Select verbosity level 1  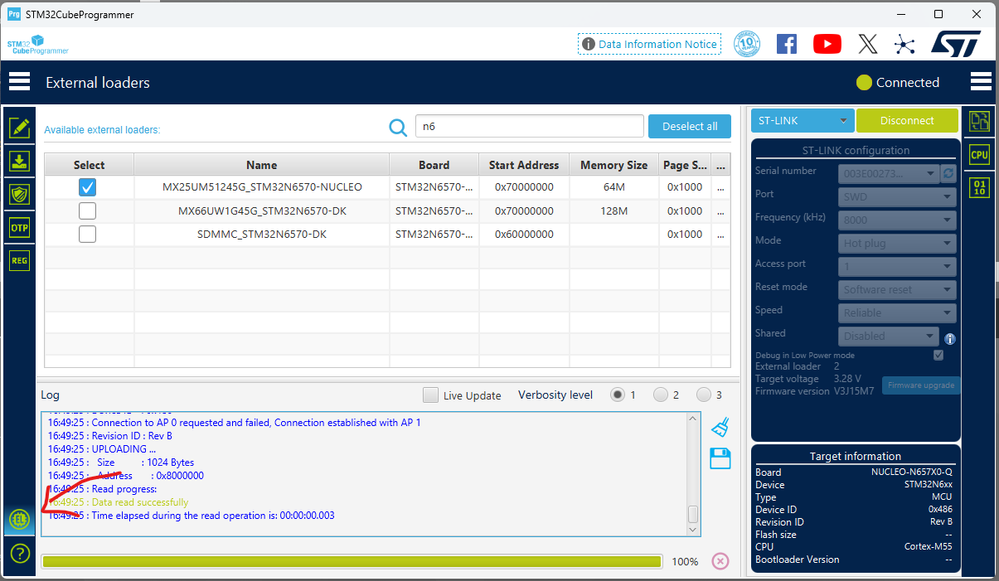click(x=617, y=395)
